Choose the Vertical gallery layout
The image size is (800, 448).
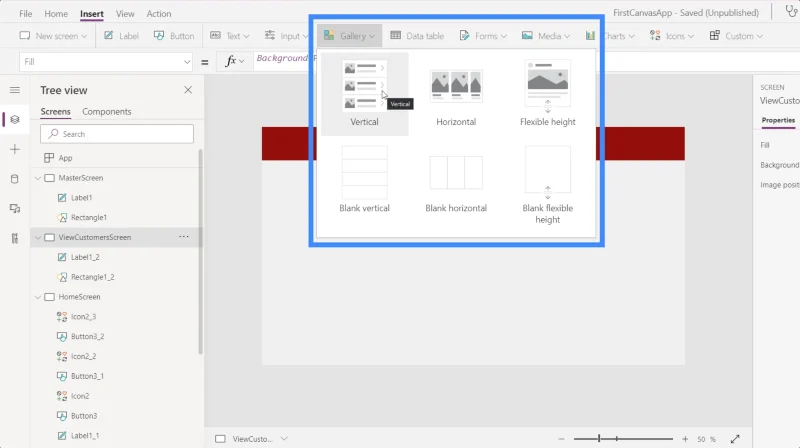(364, 94)
